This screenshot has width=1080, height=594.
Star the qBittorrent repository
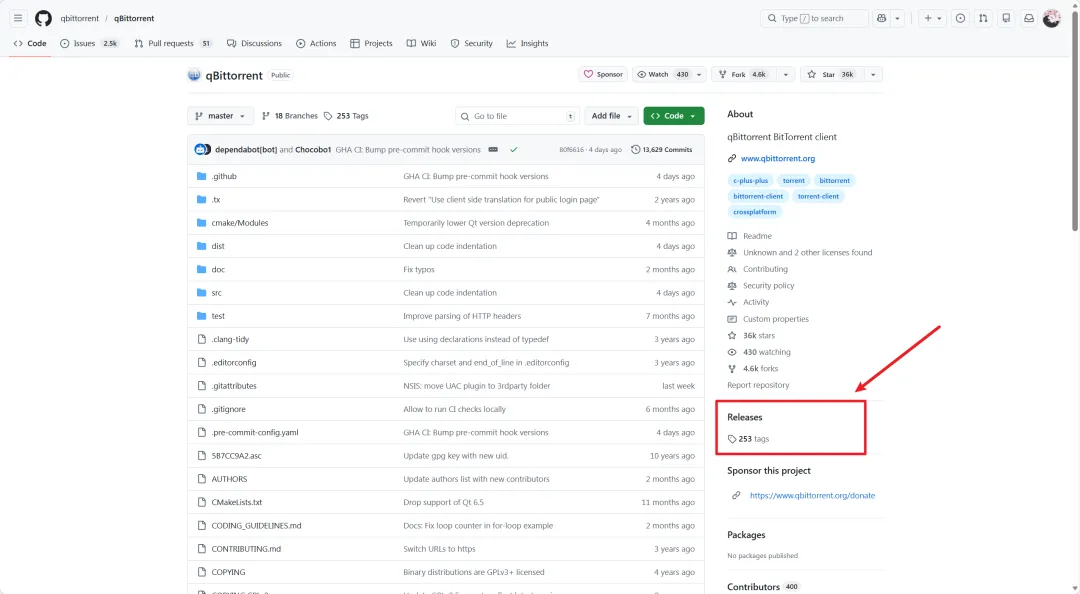pos(831,74)
